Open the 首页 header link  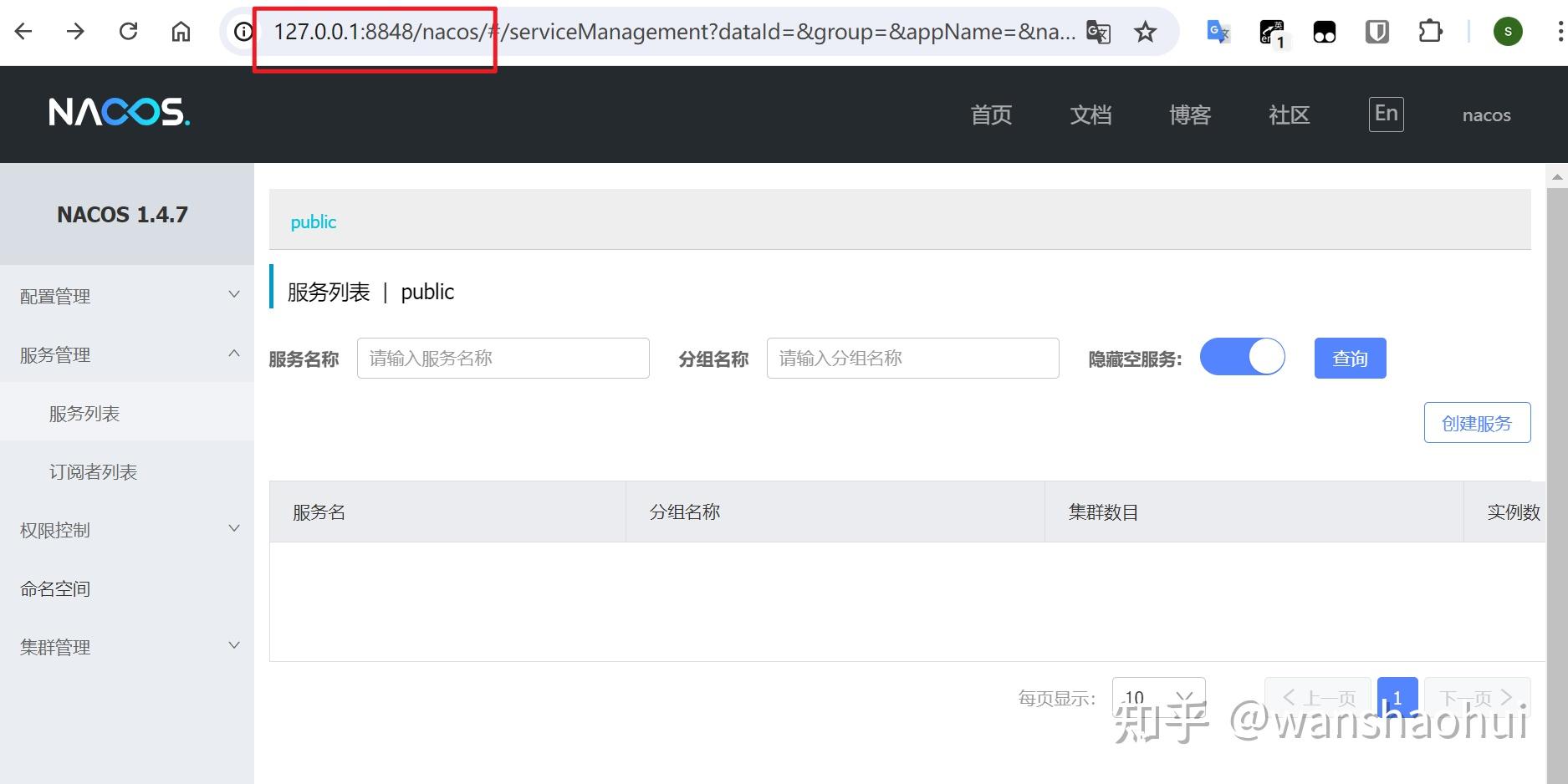(991, 115)
